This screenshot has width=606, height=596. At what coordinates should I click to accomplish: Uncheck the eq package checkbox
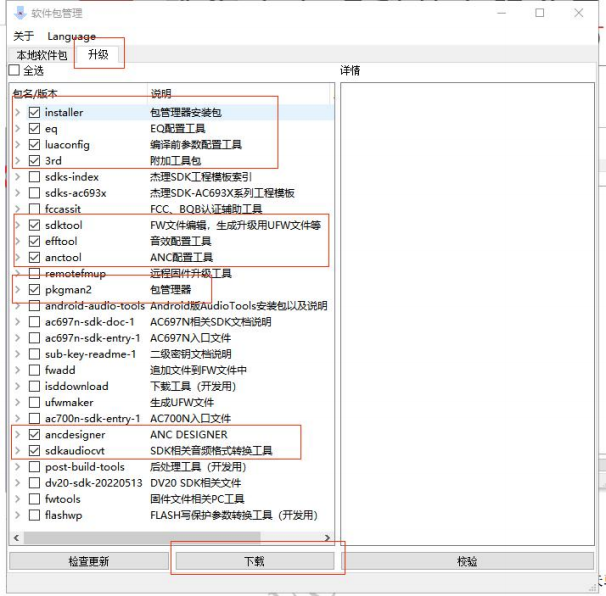(34, 129)
